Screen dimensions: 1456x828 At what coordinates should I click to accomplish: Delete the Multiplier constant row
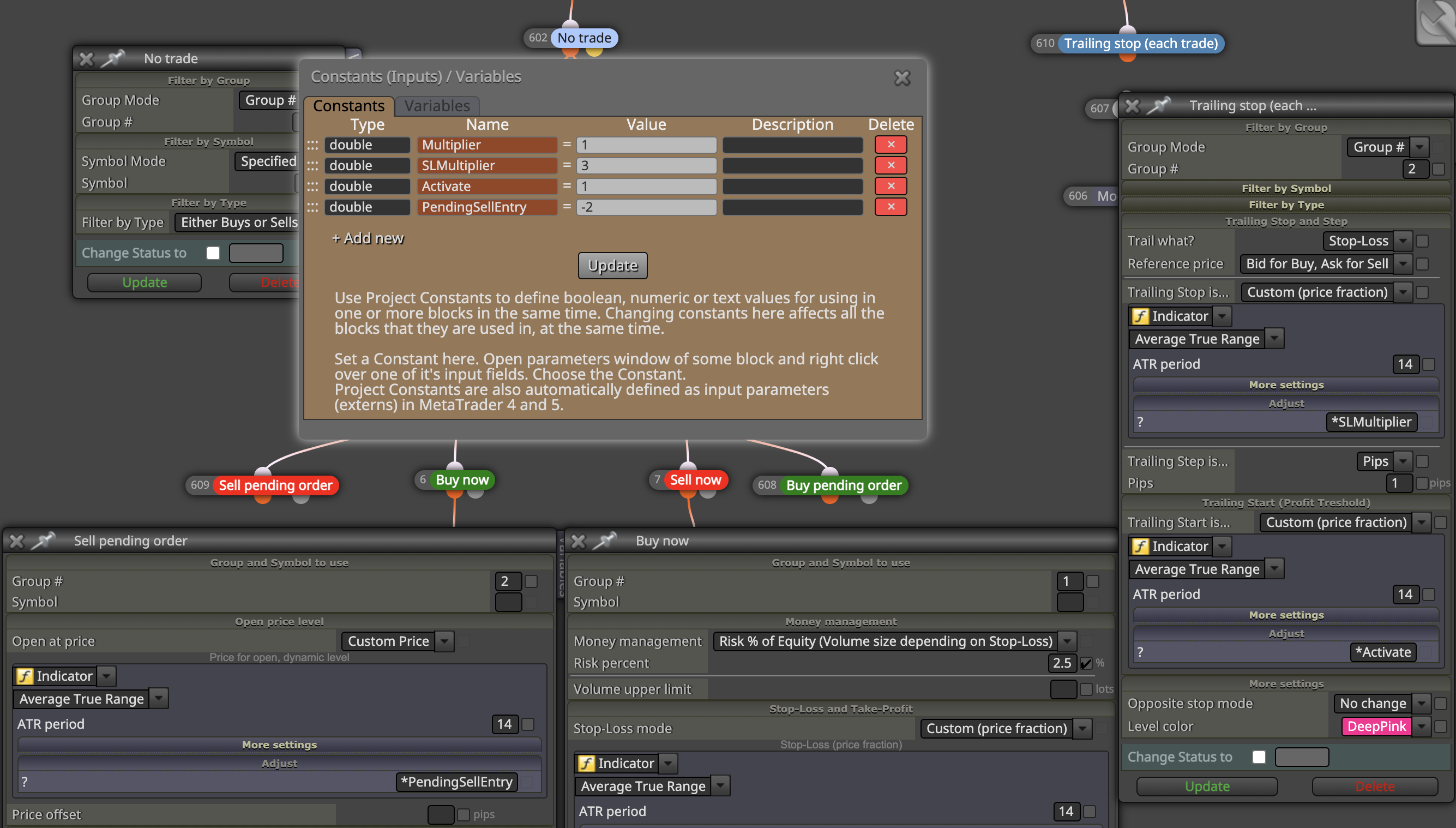click(891, 145)
